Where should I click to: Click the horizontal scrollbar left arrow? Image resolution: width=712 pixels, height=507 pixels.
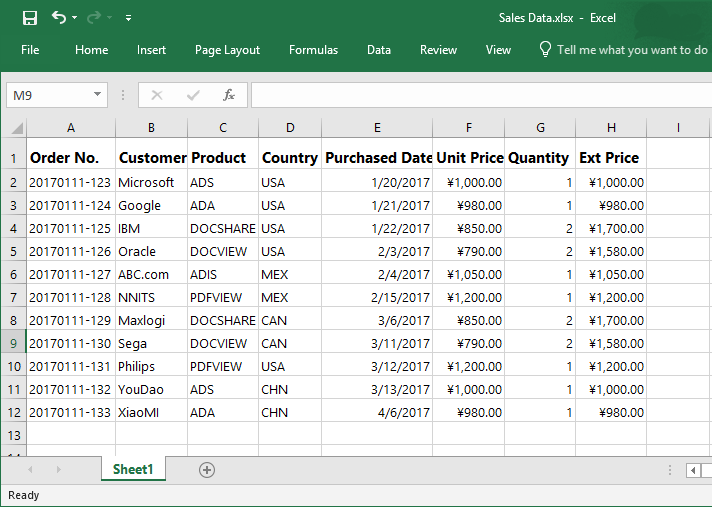tap(693, 470)
